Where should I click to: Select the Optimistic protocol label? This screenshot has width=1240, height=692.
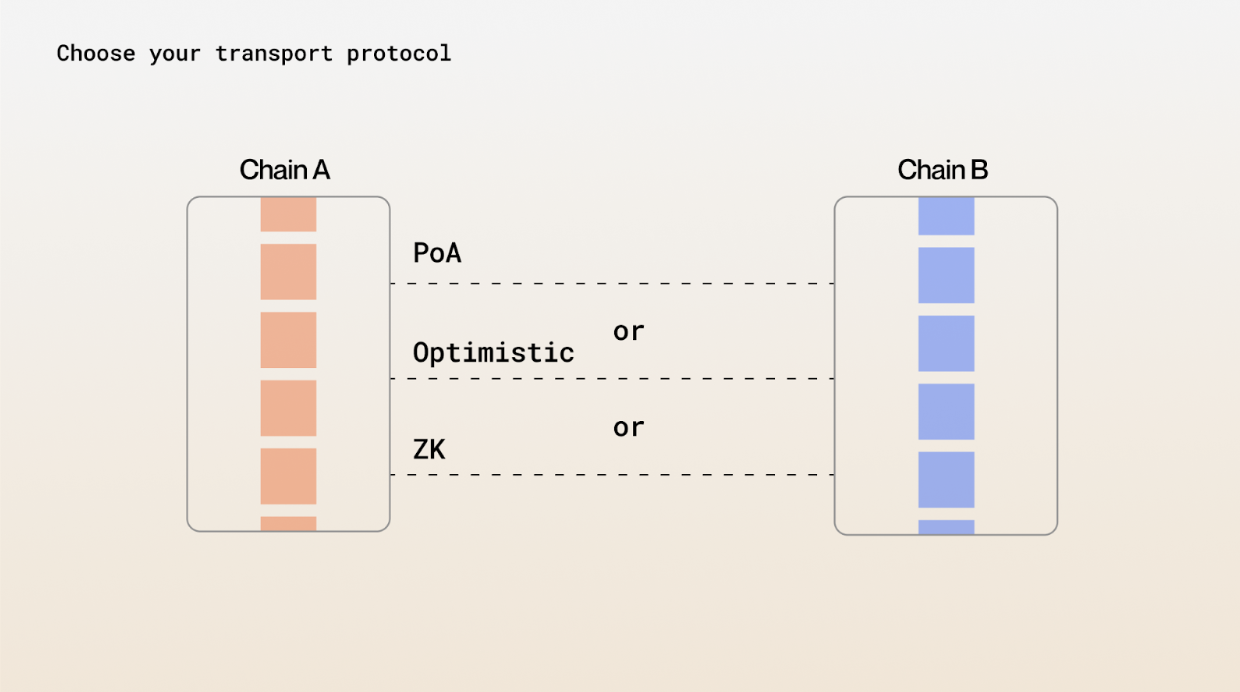493,352
